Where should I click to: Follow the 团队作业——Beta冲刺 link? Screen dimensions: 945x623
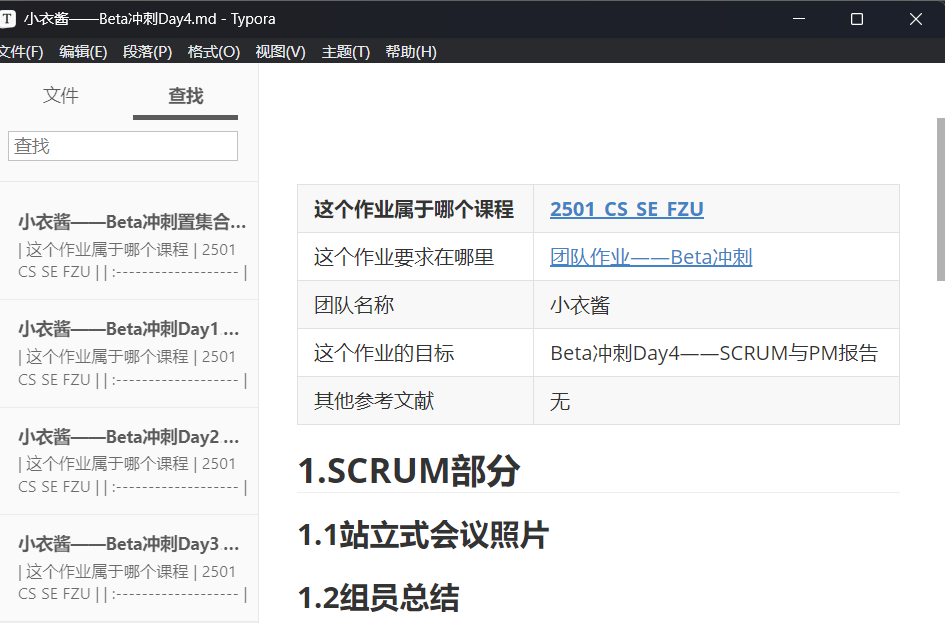651,257
